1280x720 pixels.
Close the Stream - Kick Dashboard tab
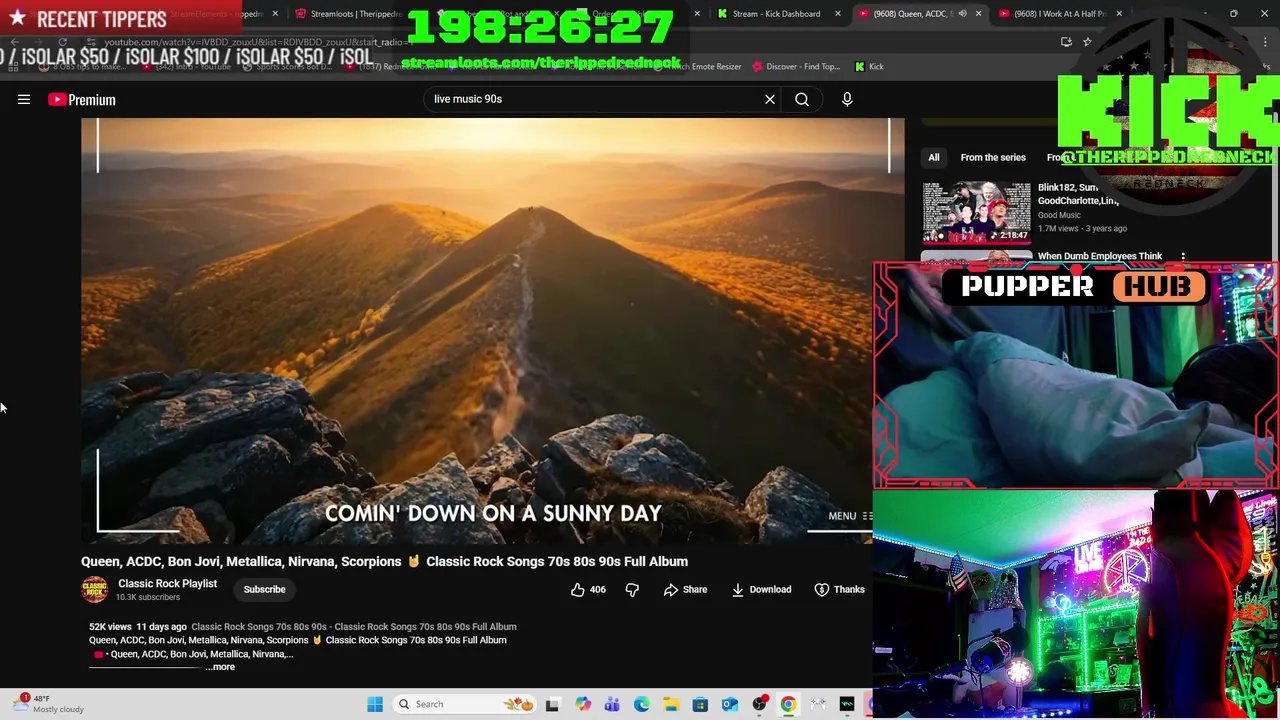point(838,14)
